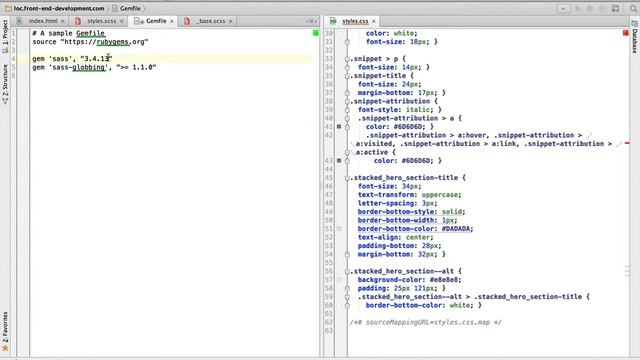Switch to the index.html tab
The height and width of the screenshot is (360, 640).
pos(43,21)
